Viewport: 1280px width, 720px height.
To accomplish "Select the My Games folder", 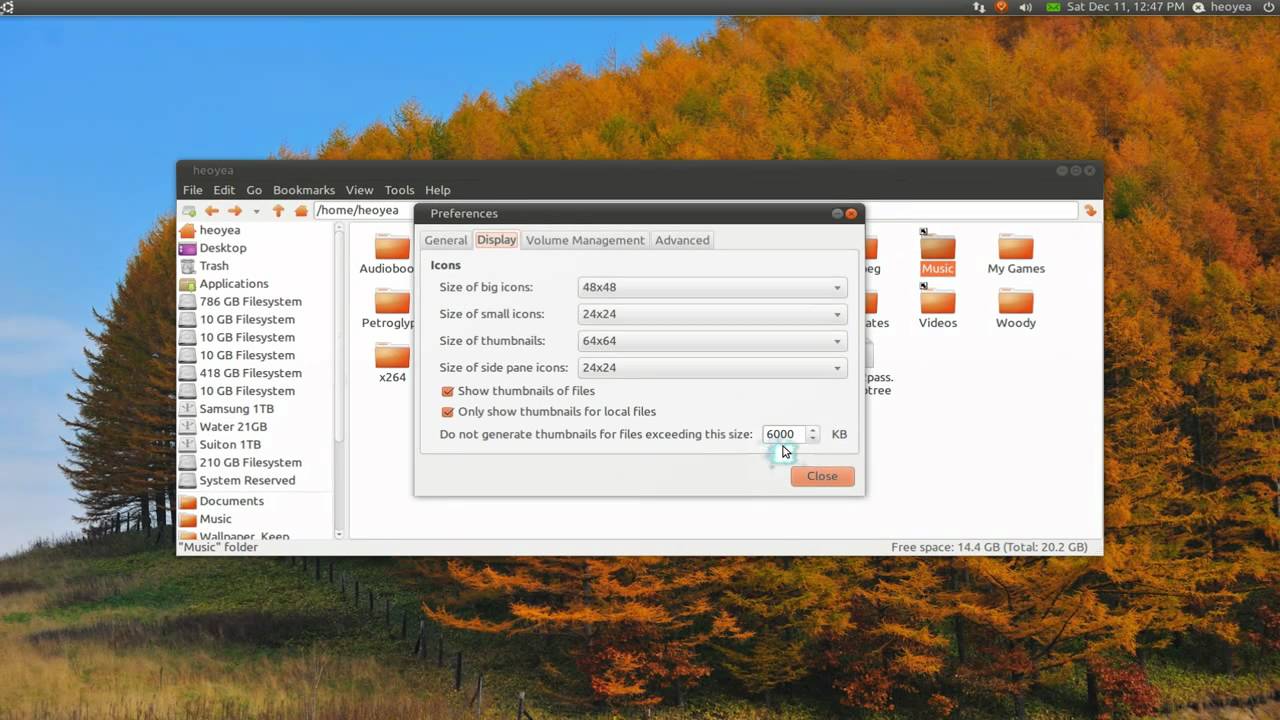I will tap(1016, 253).
